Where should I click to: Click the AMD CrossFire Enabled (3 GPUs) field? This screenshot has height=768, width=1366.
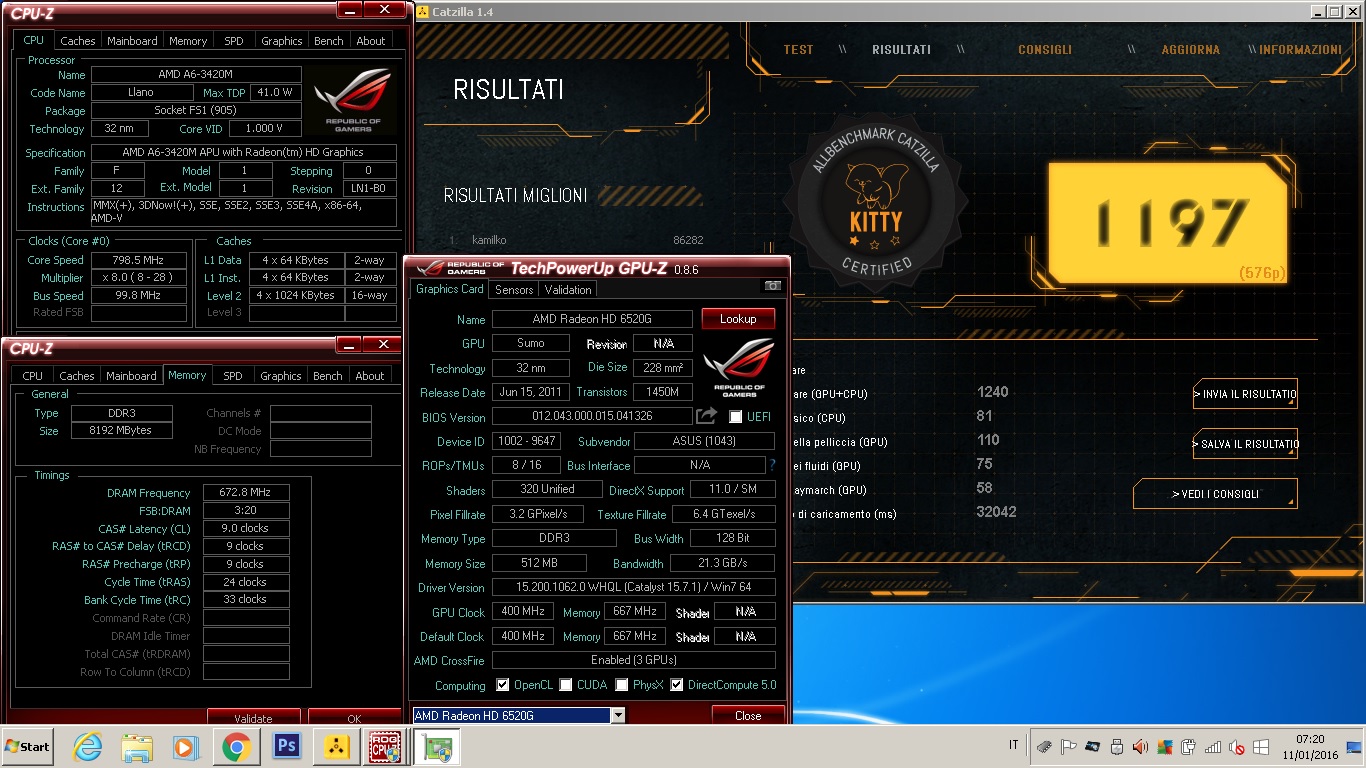tap(633, 660)
